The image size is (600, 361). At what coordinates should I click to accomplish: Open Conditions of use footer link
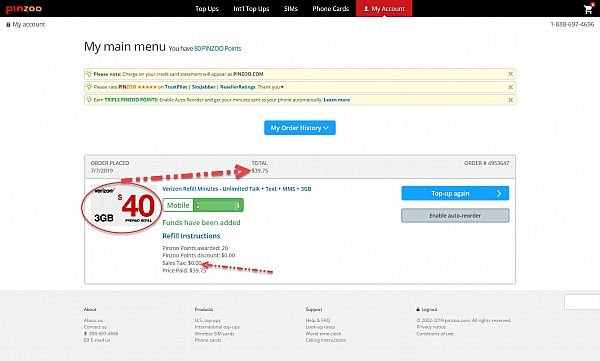[x=435, y=333]
